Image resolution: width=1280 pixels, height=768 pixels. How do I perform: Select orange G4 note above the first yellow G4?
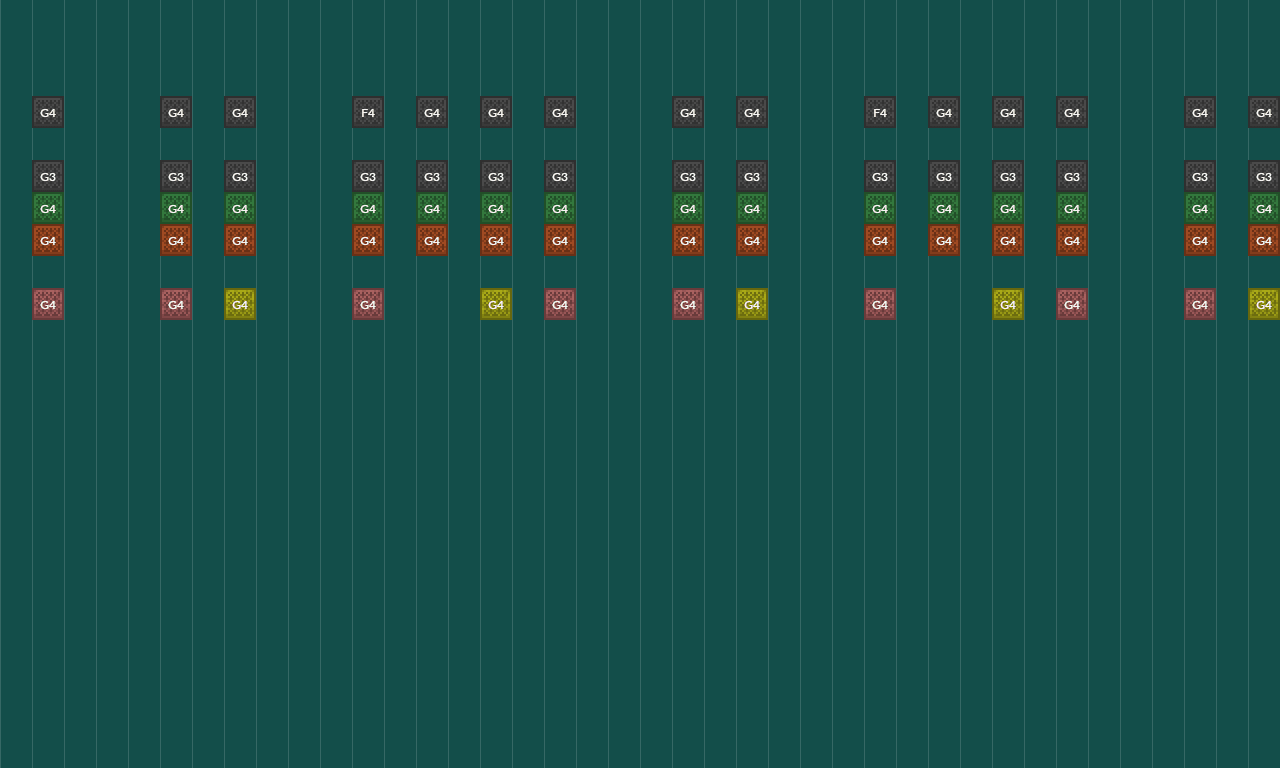point(240,240)
